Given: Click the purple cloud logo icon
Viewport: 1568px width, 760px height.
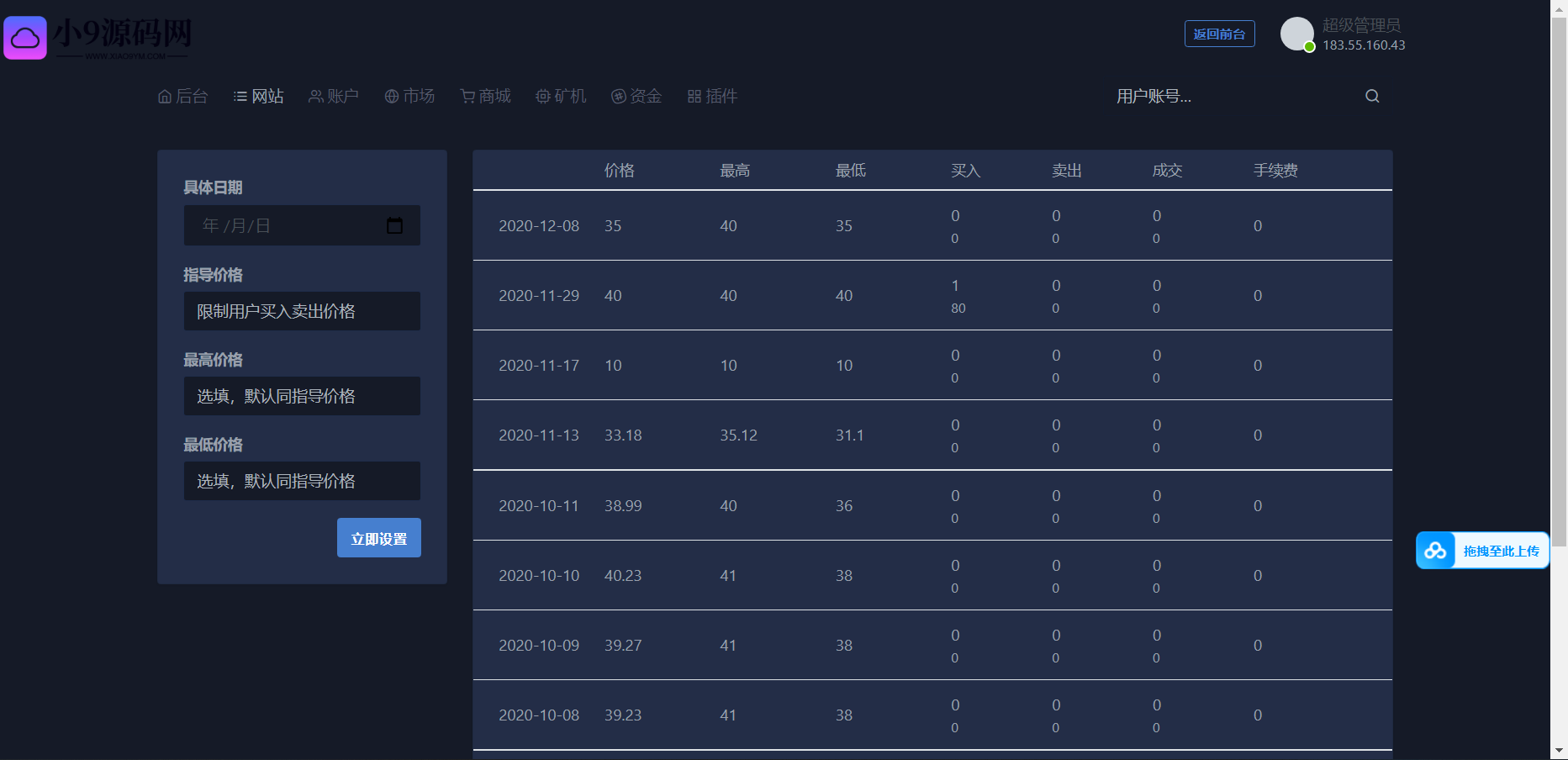Looking at the screenshot, I should (x=25, y=38).
